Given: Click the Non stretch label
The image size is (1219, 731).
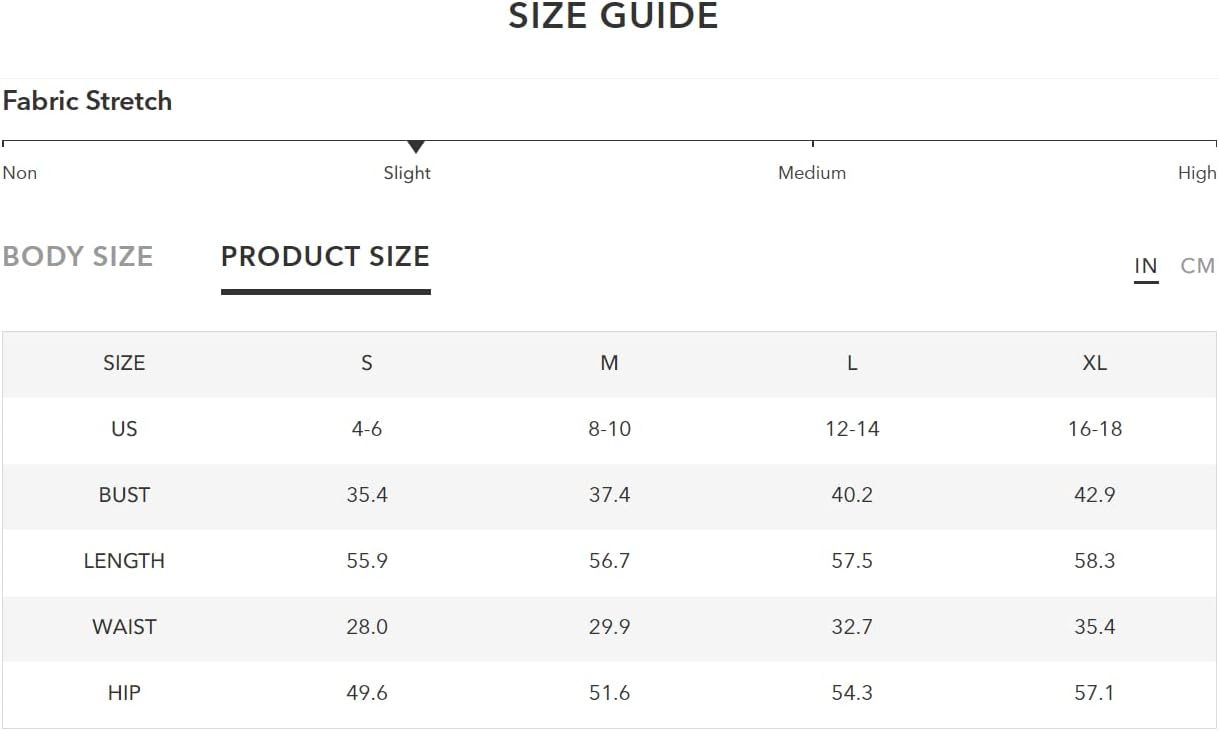Looking at the screenshot, I should click(20, 173).
